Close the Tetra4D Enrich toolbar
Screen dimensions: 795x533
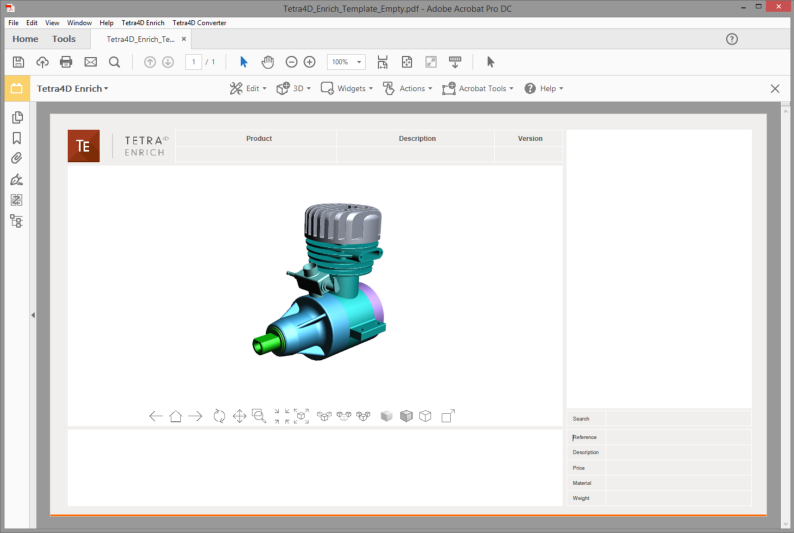[x=775, y=89]
